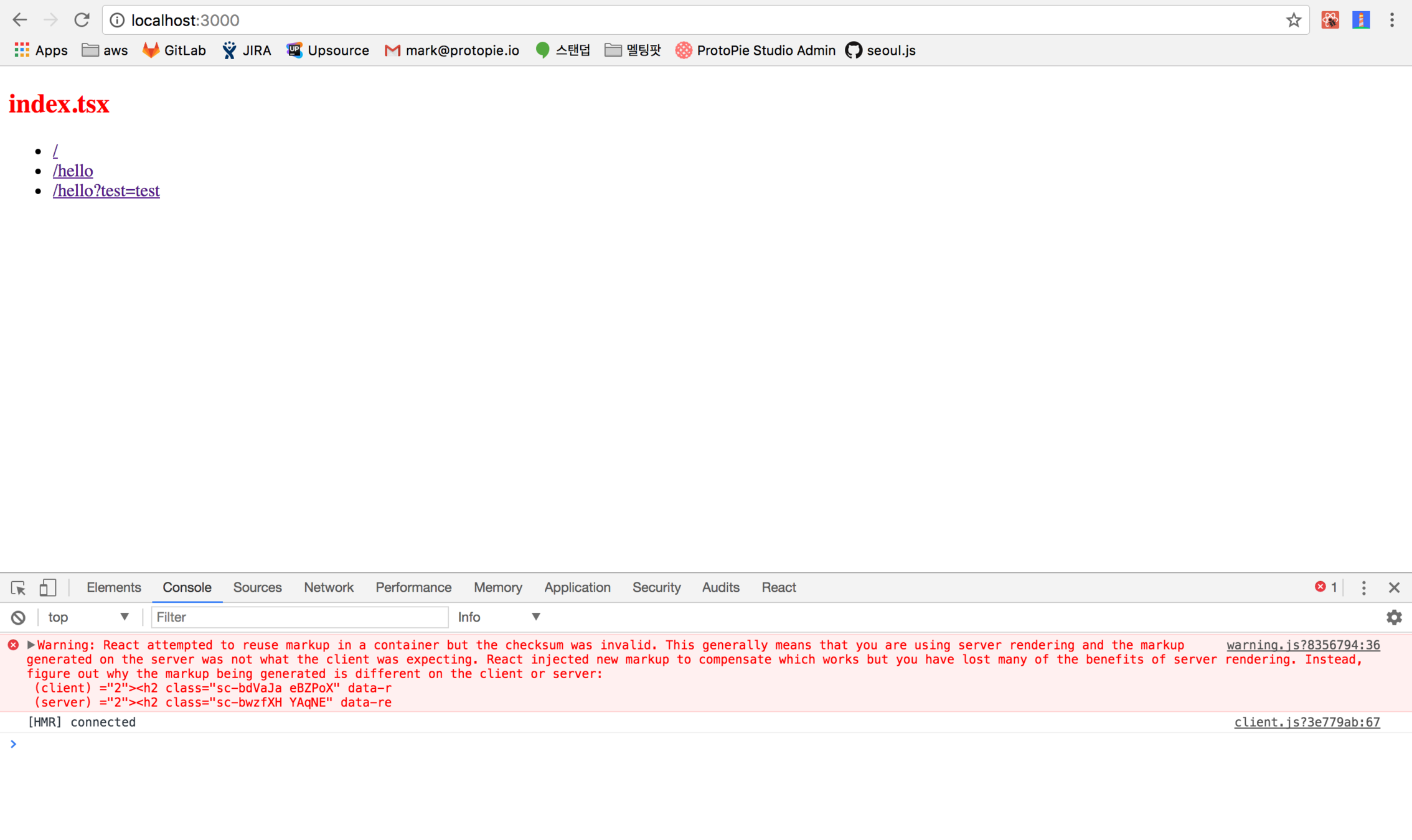Open the warning.js source link
This screenshot has height=840, width=1412.
coord(1302,645)
